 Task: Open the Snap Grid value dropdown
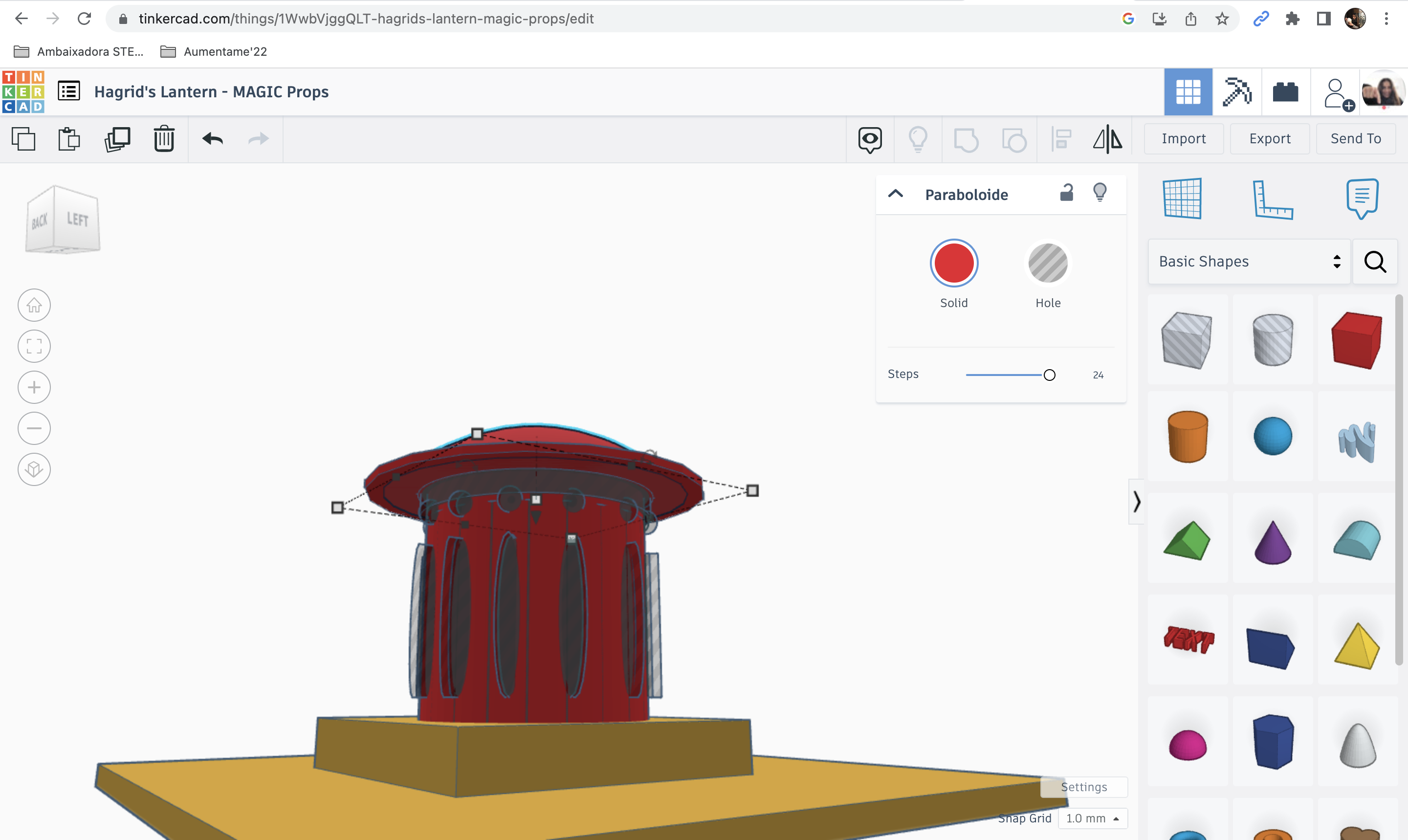coord(1092,818)
